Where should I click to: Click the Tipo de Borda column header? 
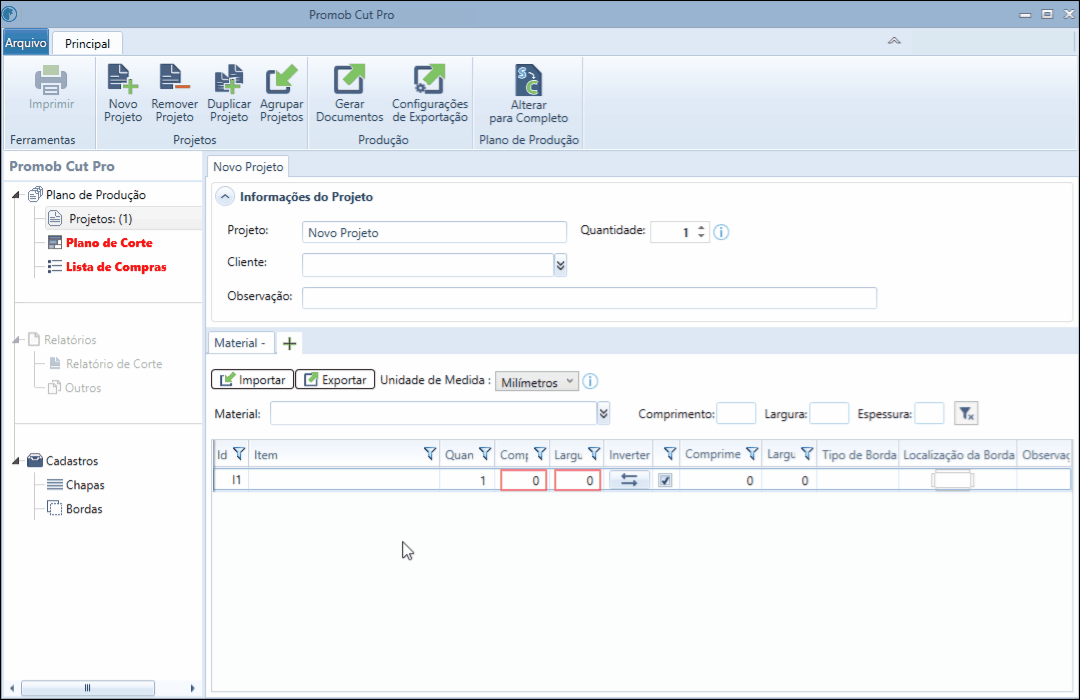coord(858,455)
